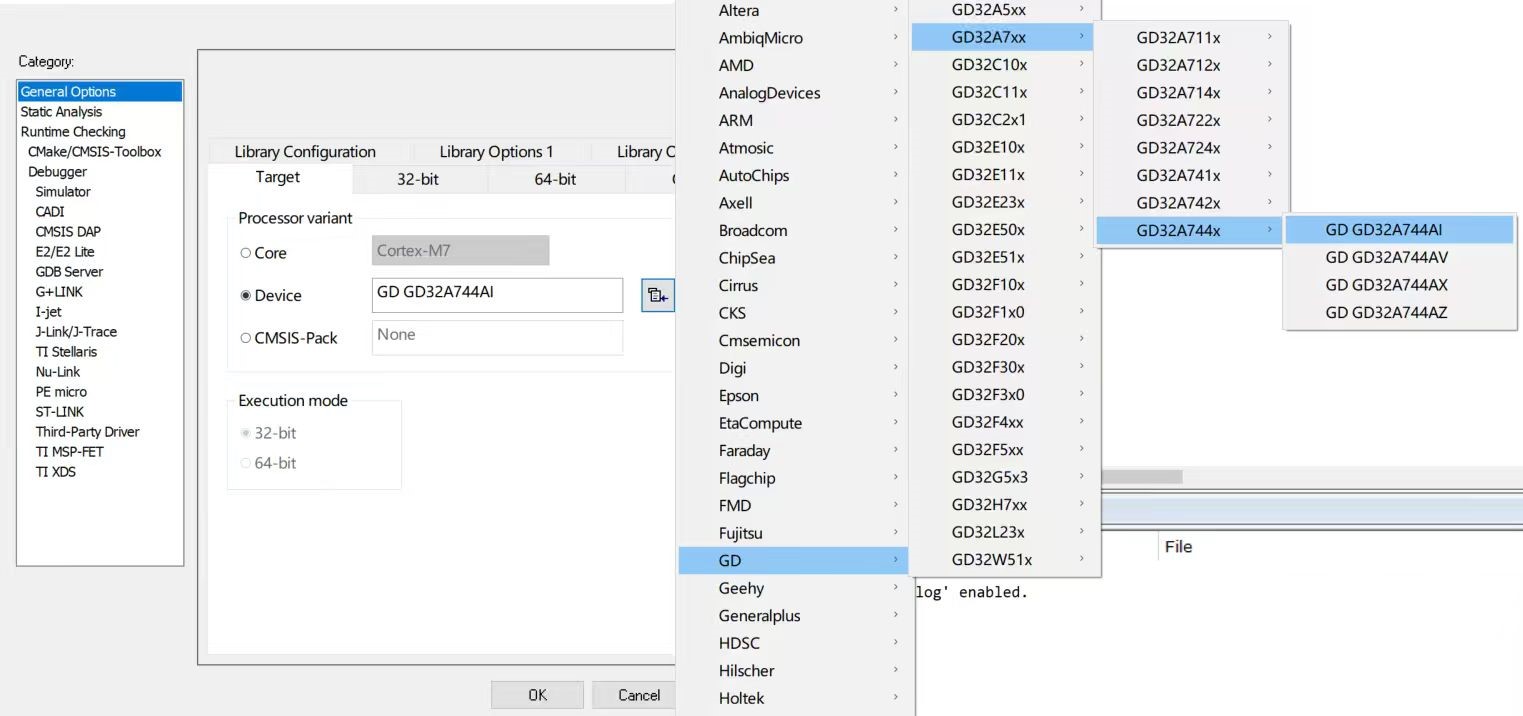
Task: Switch to the 64-bit tab
Action: (x=555, y=179)
